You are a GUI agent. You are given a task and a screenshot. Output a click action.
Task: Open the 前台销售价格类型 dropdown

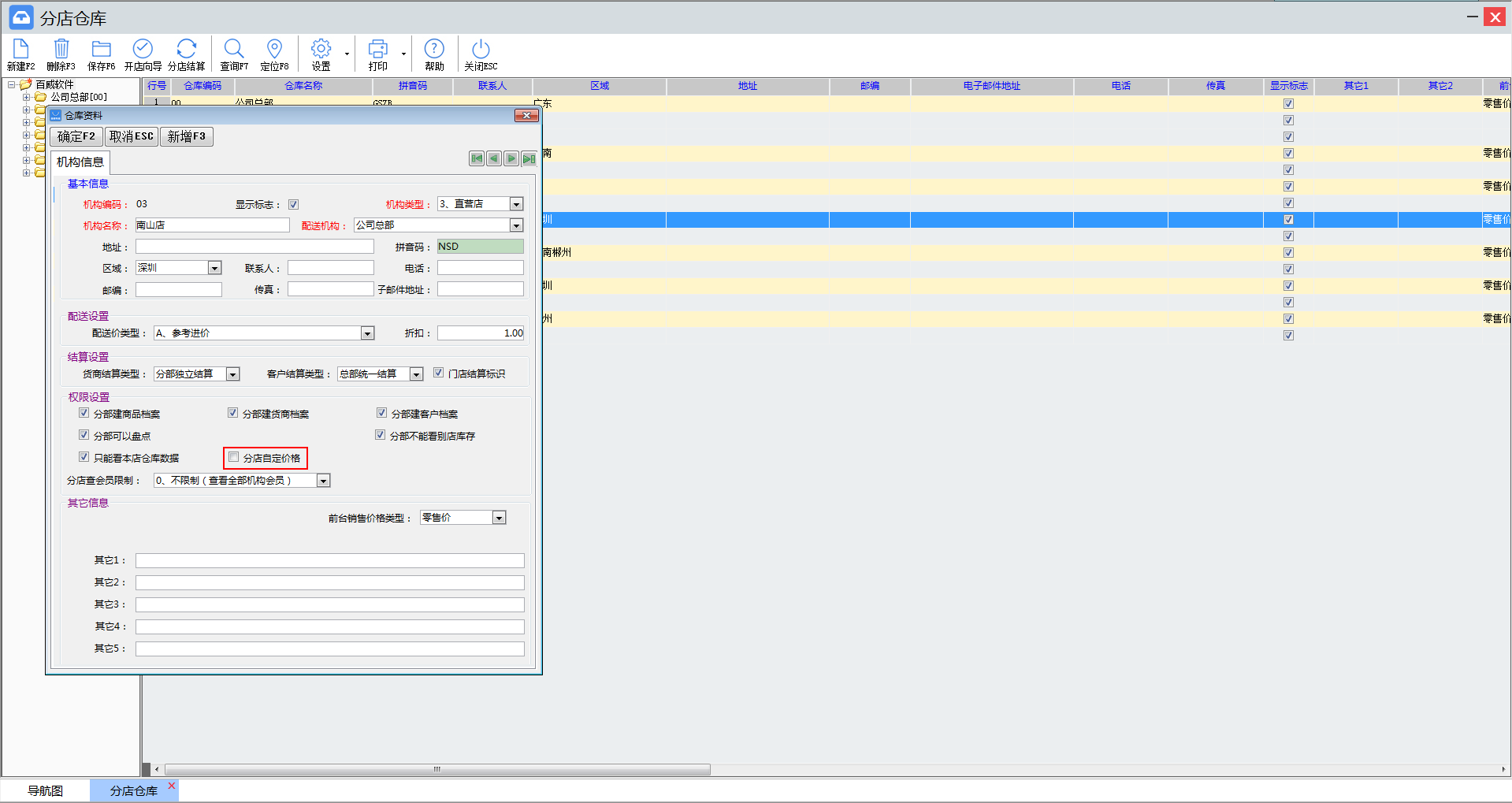499,518
